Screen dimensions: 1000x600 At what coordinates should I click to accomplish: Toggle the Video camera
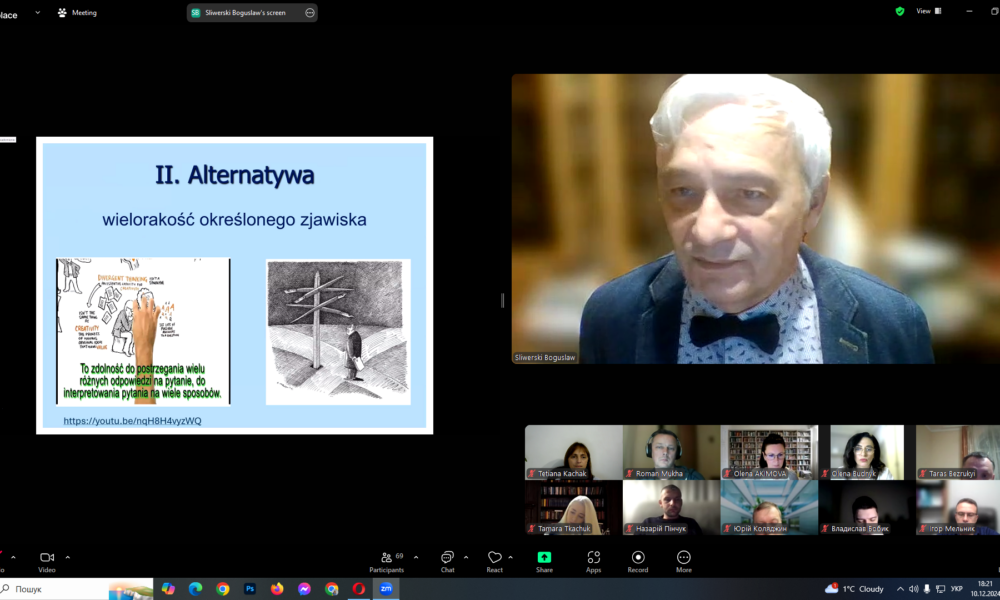(47, 562)
